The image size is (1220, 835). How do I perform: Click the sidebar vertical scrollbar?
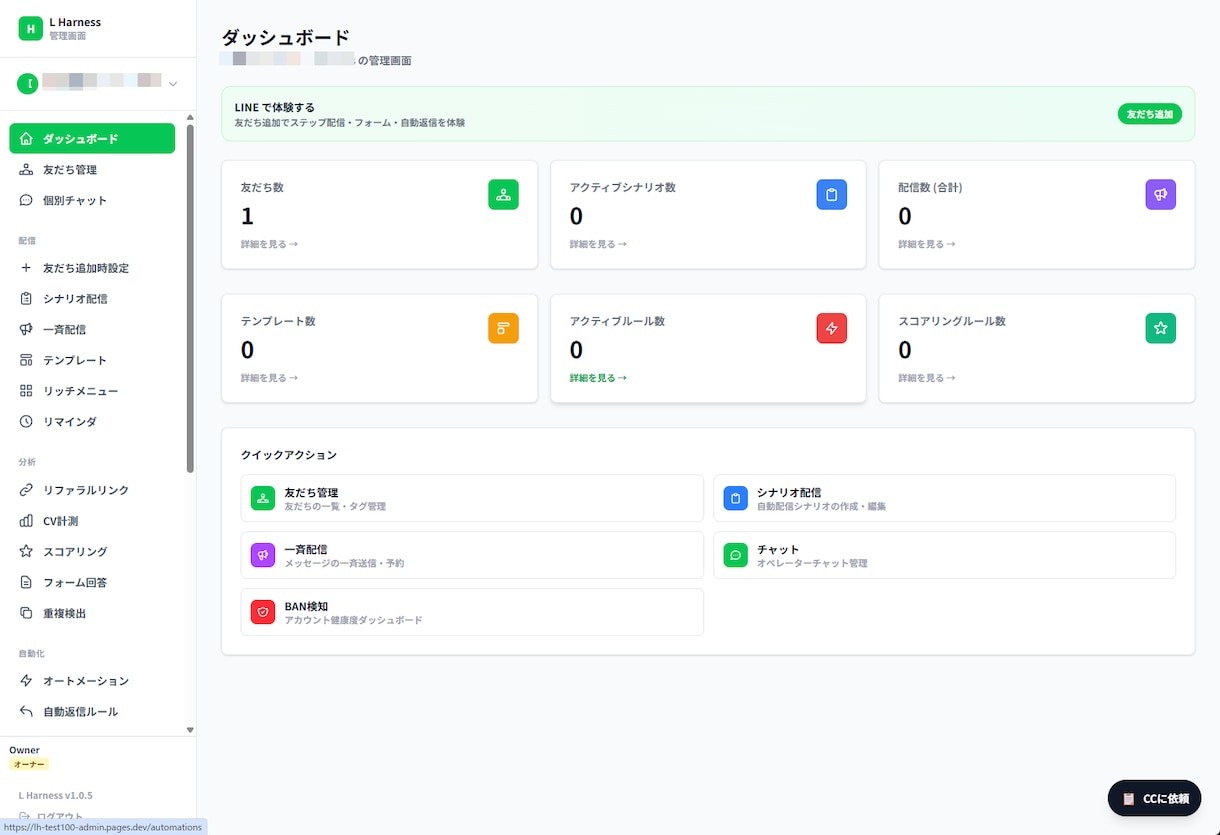pyautogui.click(x=190, y=298)
